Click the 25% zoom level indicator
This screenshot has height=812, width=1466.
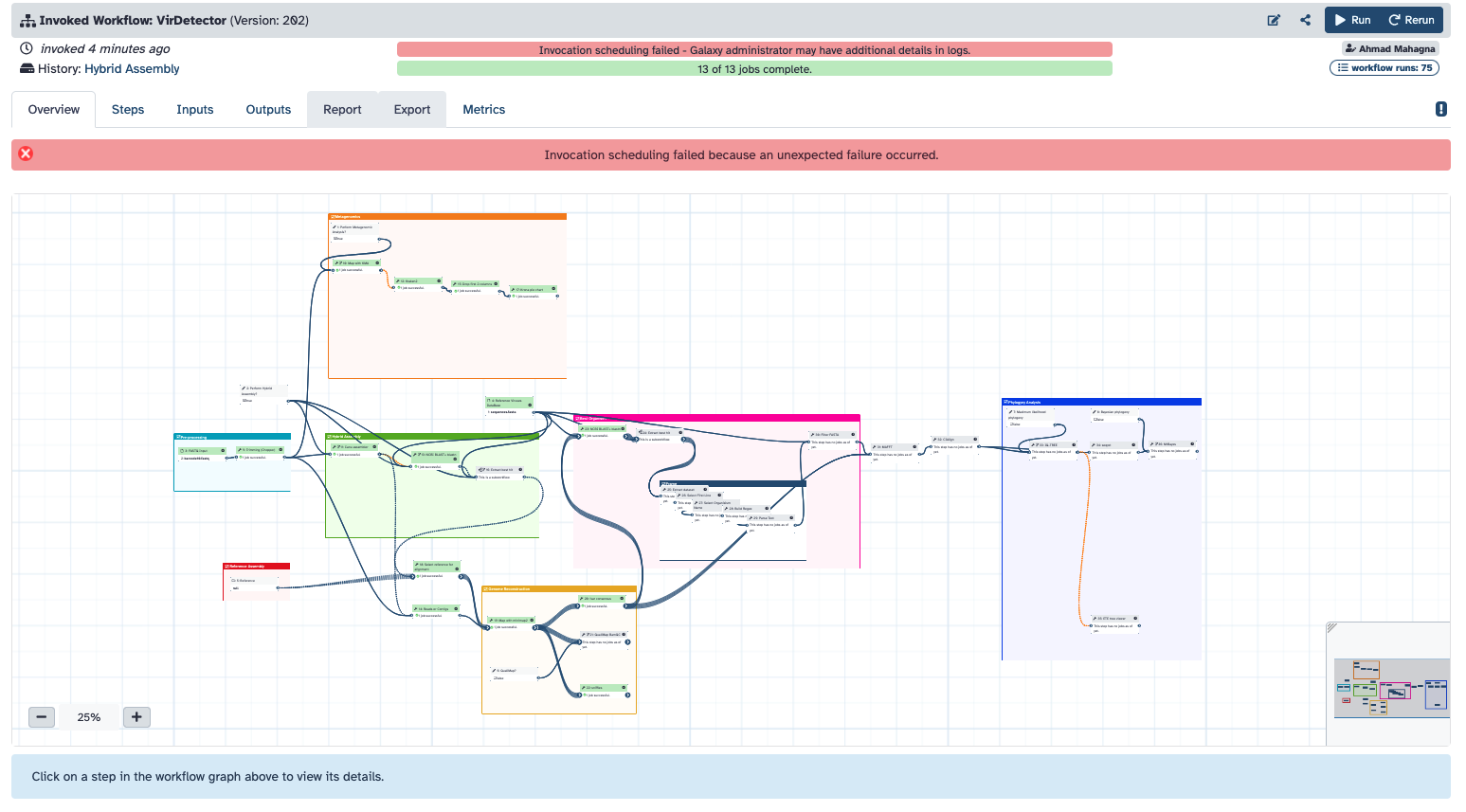(x=89, y=717)
